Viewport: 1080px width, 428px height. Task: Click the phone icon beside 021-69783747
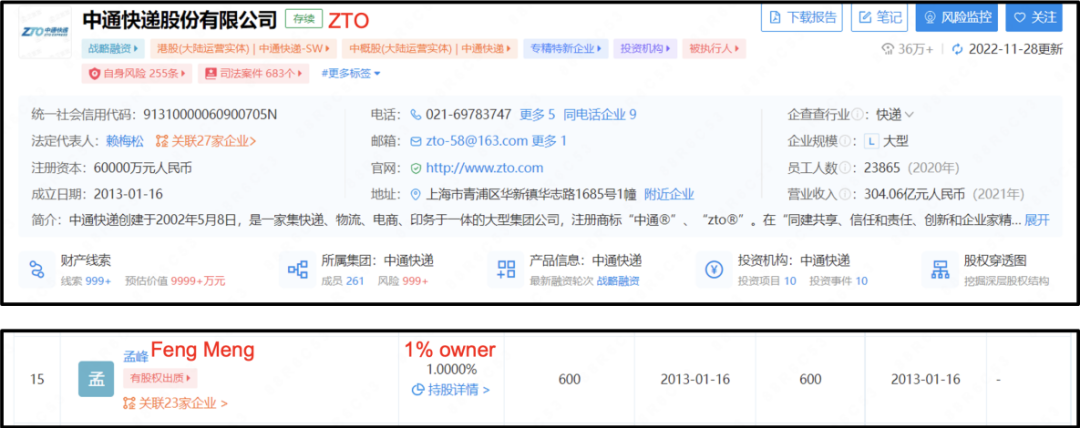coord(415,114)
